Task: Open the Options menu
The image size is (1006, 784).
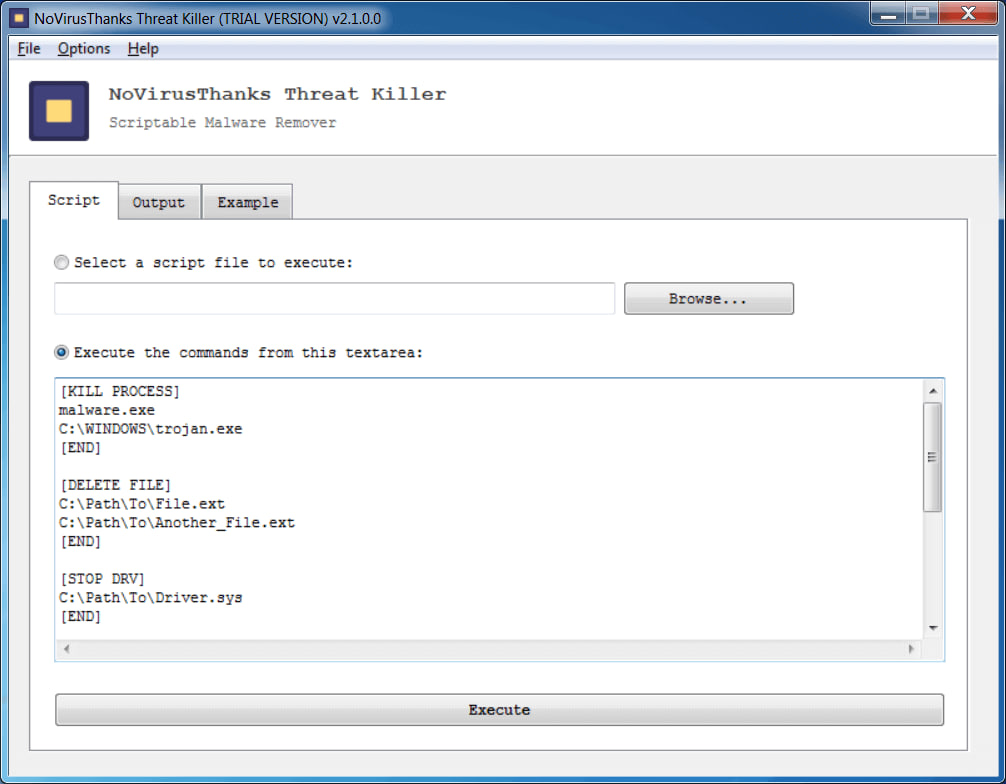Action: (84, 49)
